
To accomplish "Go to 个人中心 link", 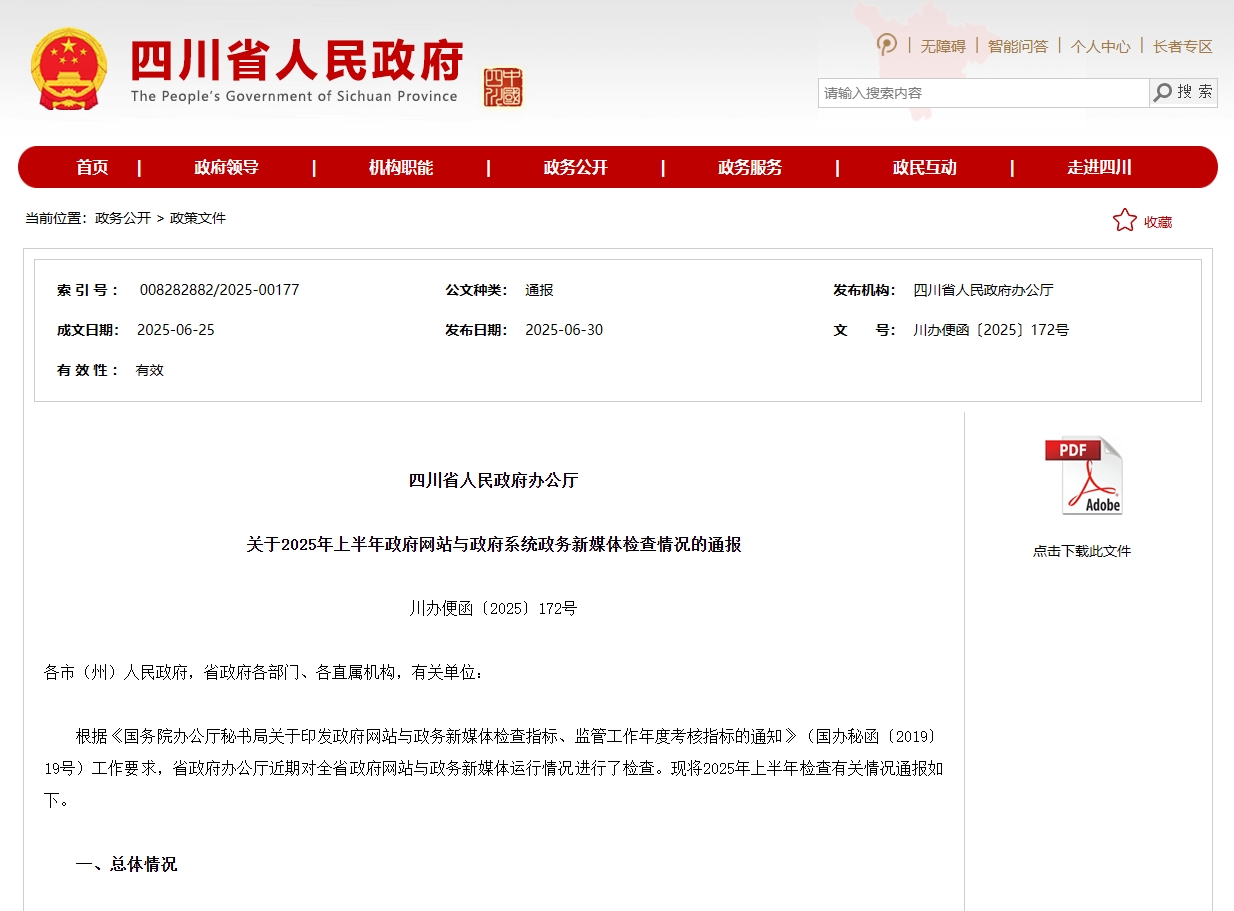I will pos(1101,46).
